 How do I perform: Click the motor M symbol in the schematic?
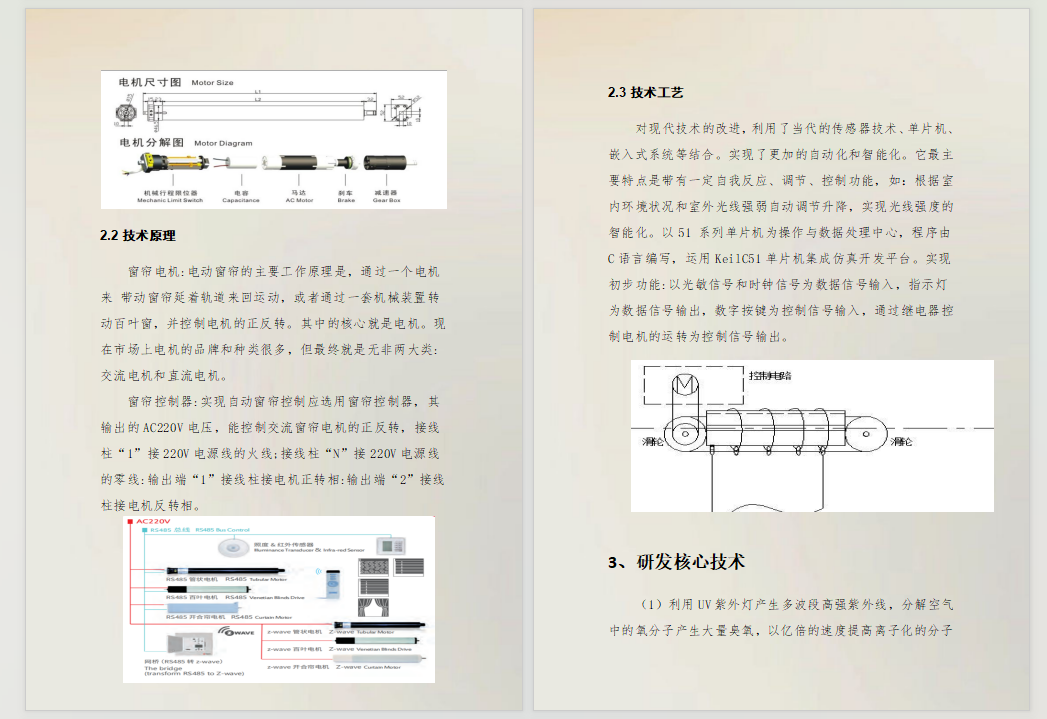tap(685, 385)
